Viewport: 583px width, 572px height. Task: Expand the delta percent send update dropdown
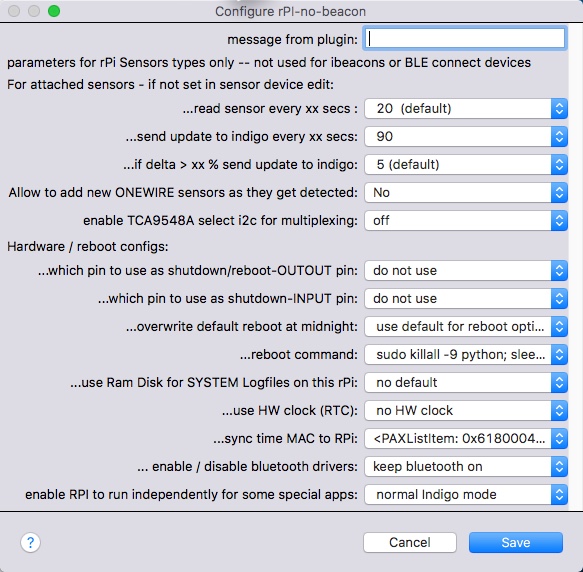pos(466,164)
